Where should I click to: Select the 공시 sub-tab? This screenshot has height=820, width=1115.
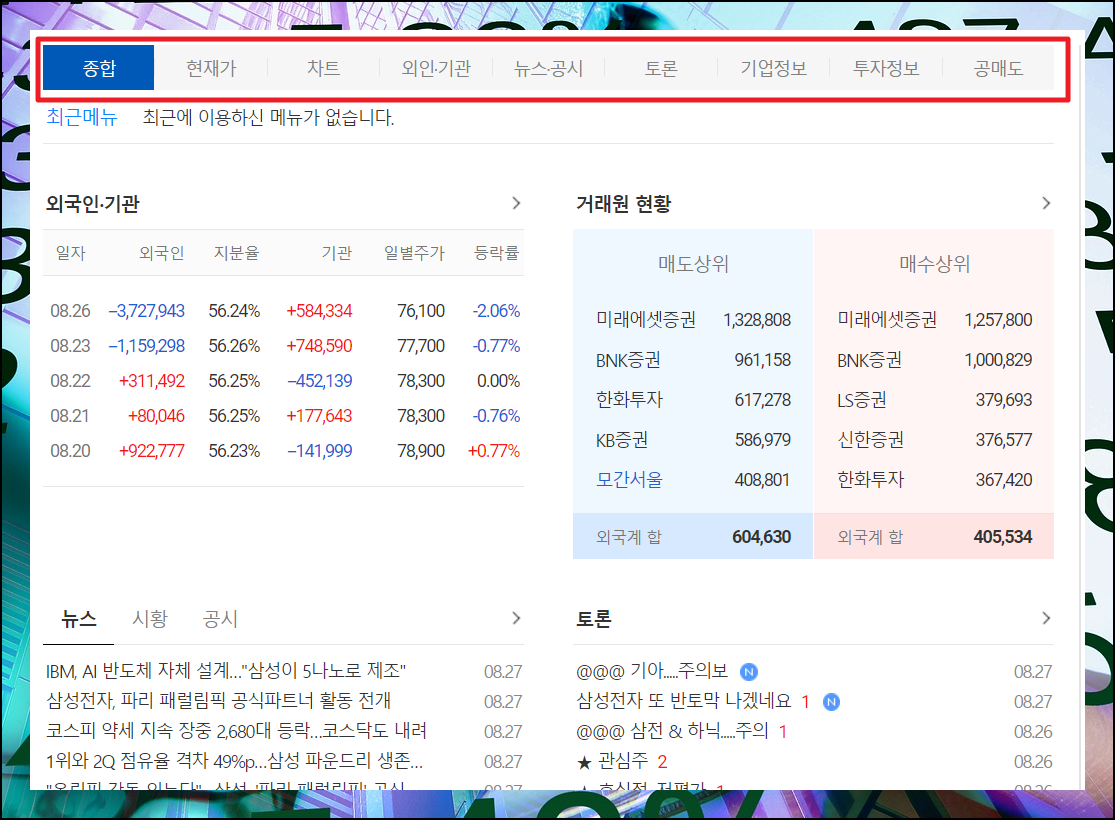tap(220, 619)
